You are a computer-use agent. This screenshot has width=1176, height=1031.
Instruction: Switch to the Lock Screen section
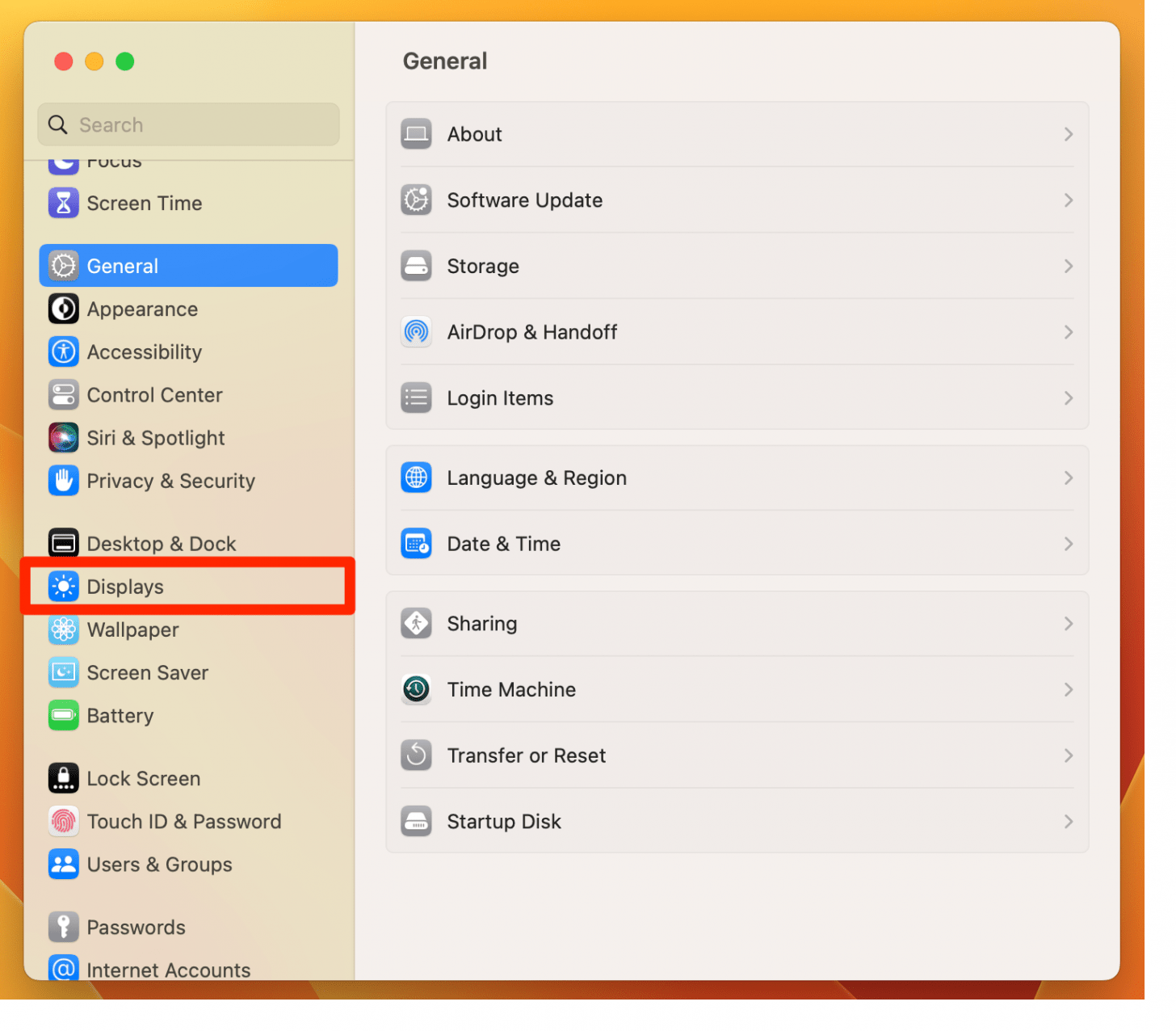point(143,778)
